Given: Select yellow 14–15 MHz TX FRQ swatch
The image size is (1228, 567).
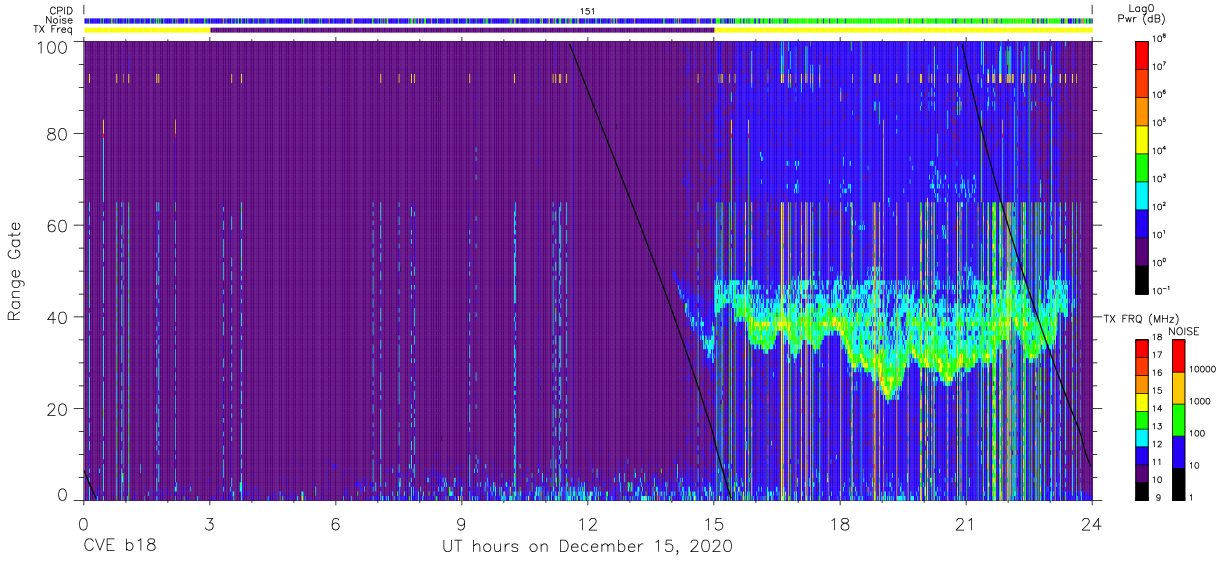Looking at the screenshot, I should pyautogui.click(x=1142, y=401).
